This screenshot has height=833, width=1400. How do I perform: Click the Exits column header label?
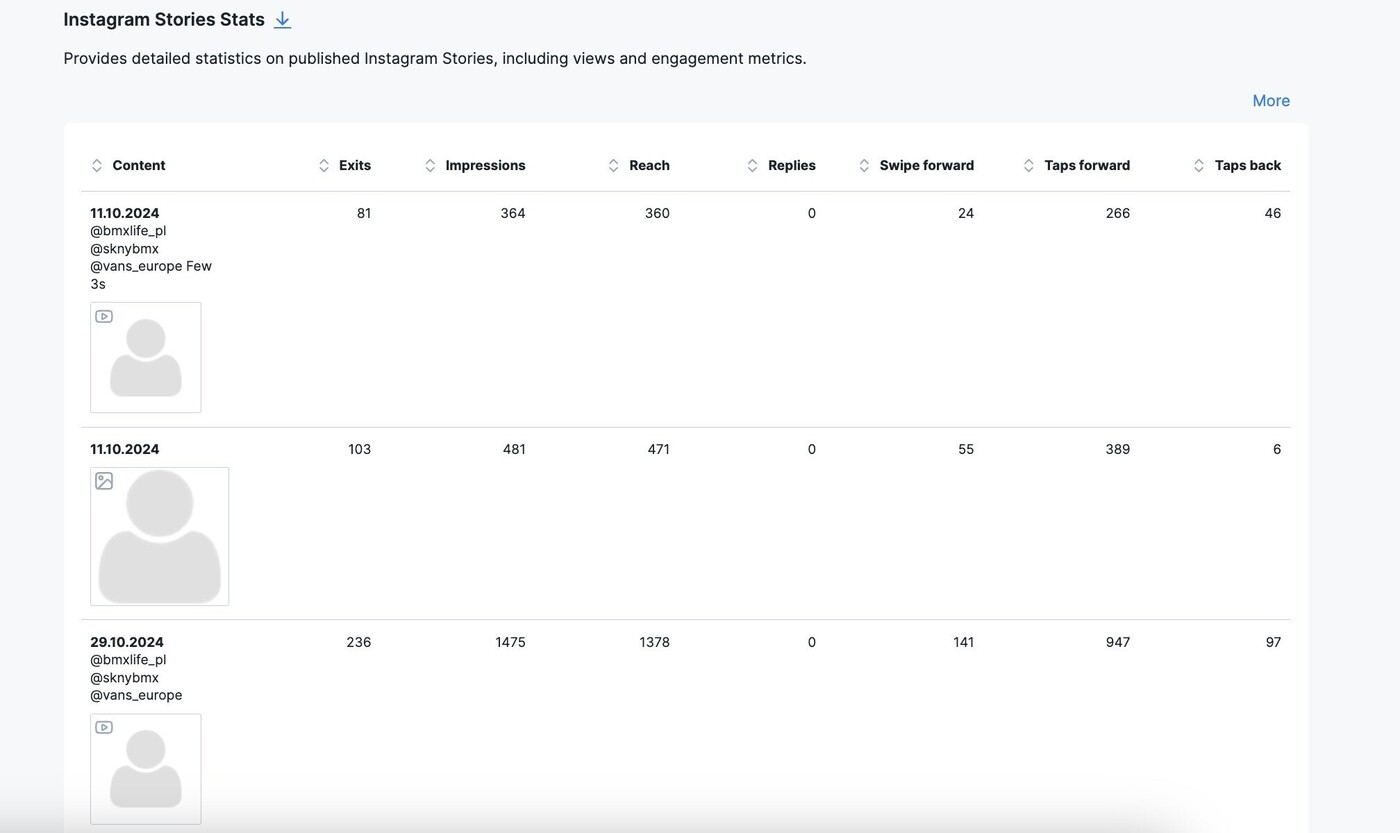click(355, 166)
